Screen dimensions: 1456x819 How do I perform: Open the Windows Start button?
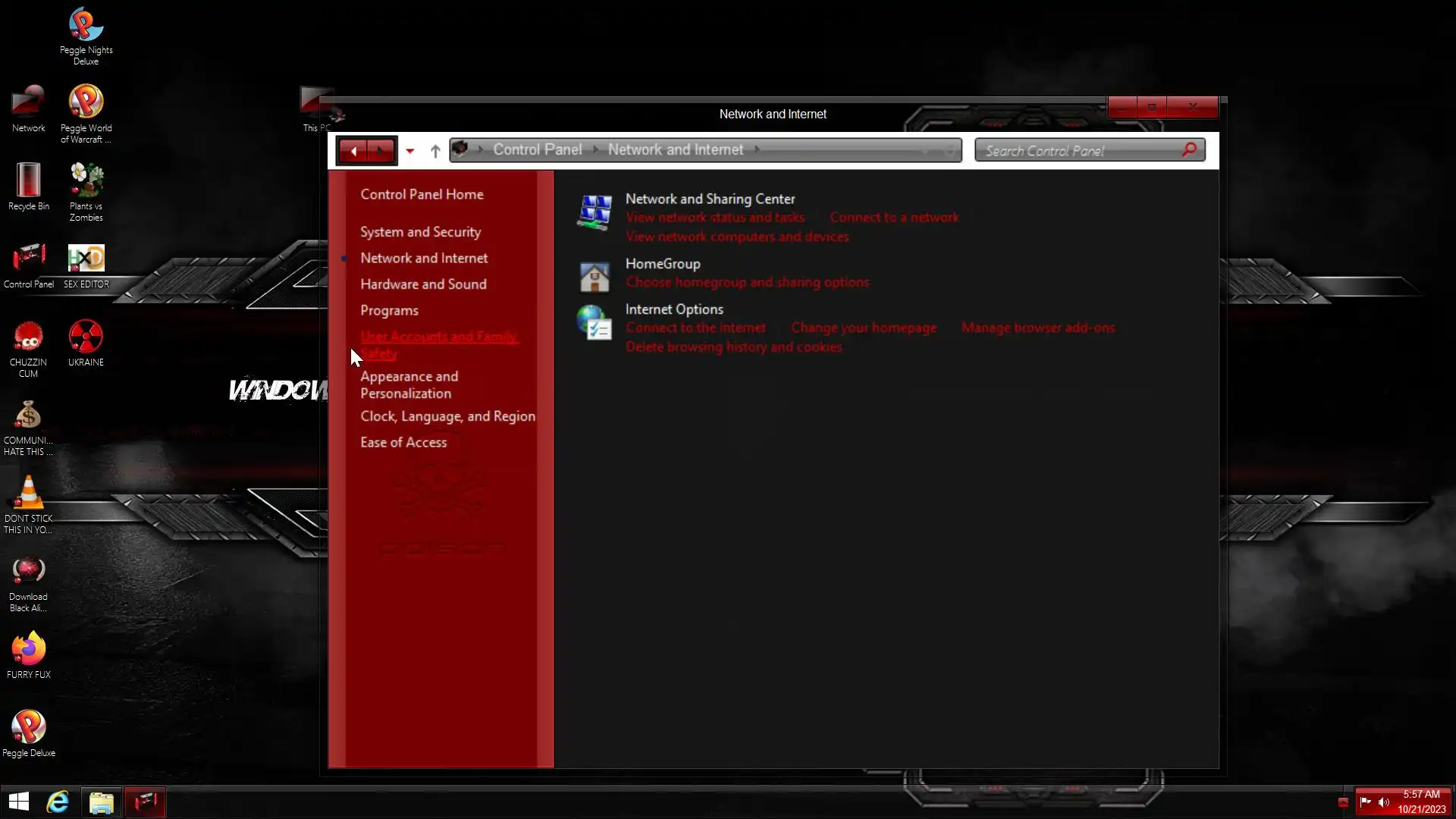[19, 802]
